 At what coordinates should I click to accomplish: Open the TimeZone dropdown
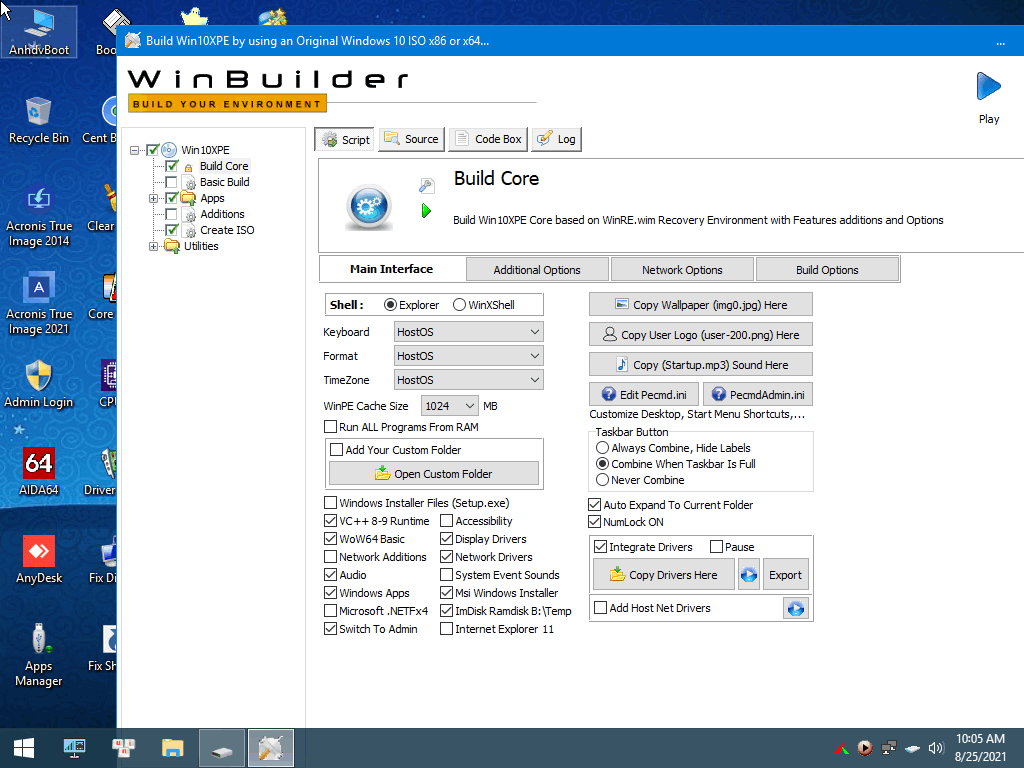pyautogui.click(x=469, y=380)
